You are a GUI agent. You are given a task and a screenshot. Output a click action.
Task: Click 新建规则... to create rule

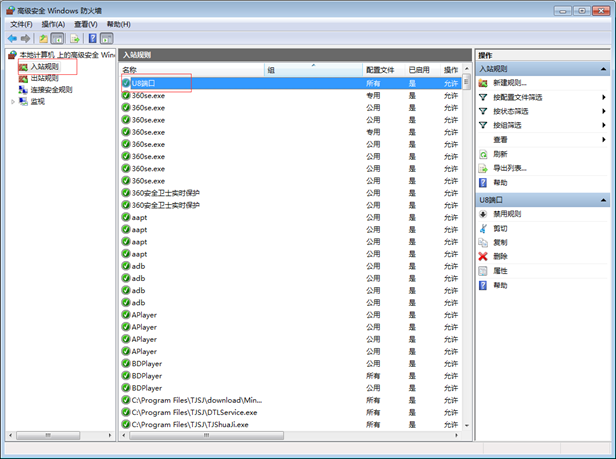pyautogui.click(x=509, y=83)
